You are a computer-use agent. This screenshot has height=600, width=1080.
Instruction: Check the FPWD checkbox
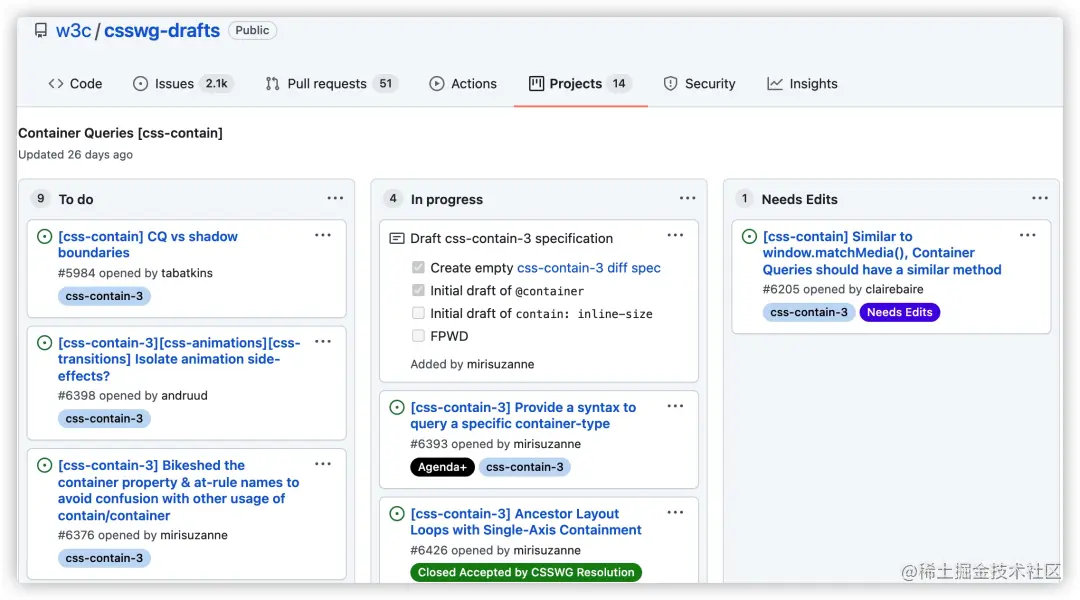[x=419, y=336]
